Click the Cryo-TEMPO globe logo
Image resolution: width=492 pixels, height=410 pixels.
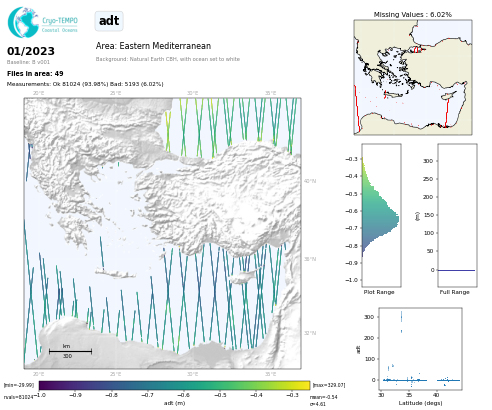coord(23,22)
